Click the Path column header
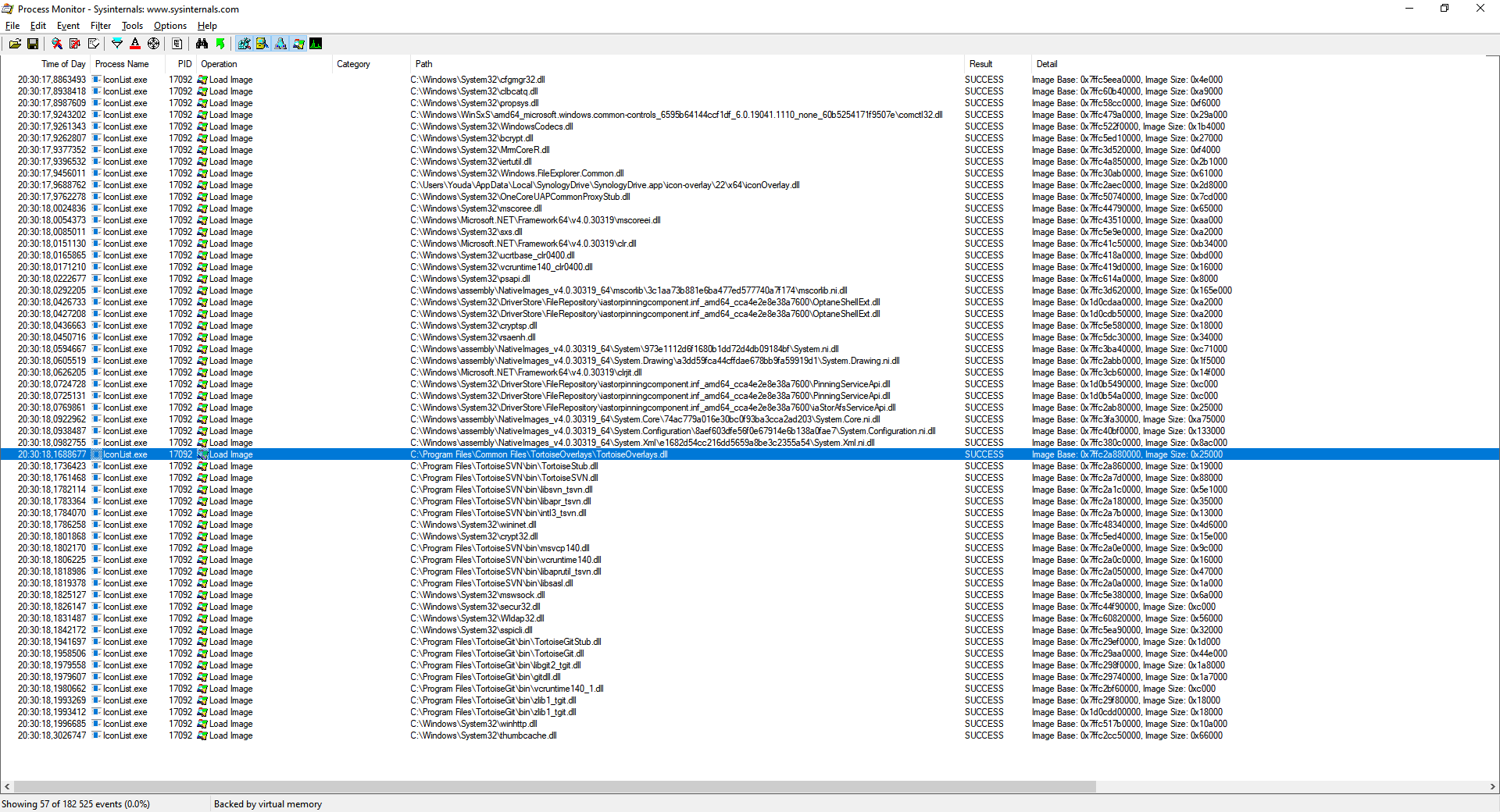 pyautogui.click(x=424, y=64)
